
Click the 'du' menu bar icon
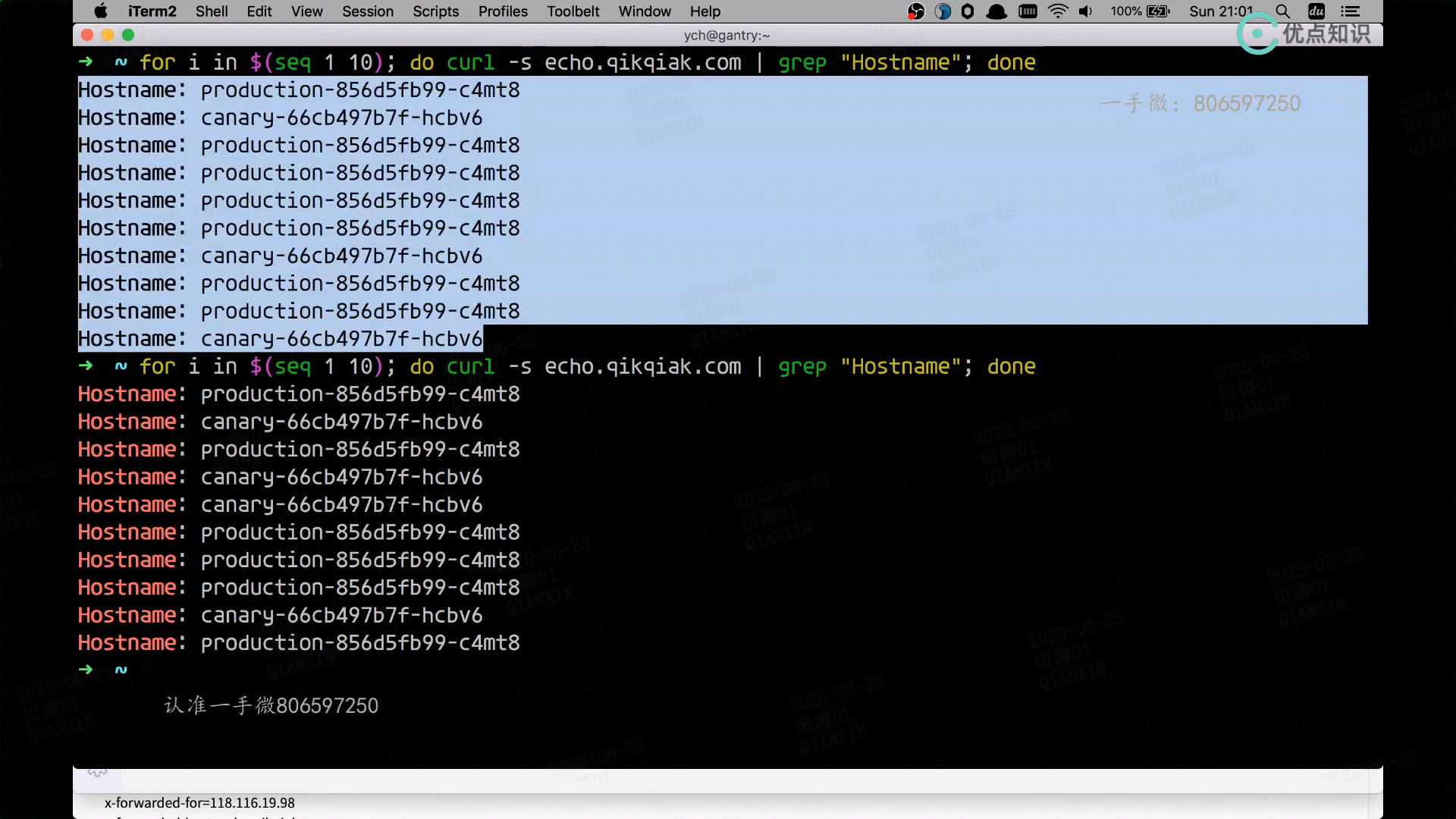[x=1316, y=11]
